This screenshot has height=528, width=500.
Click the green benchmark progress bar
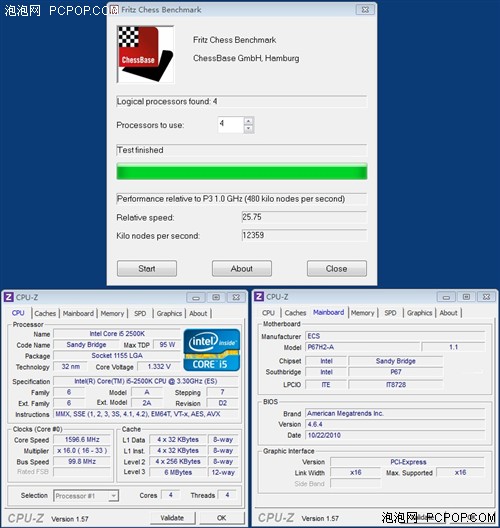pyautogui.click(x=242, y=172)
